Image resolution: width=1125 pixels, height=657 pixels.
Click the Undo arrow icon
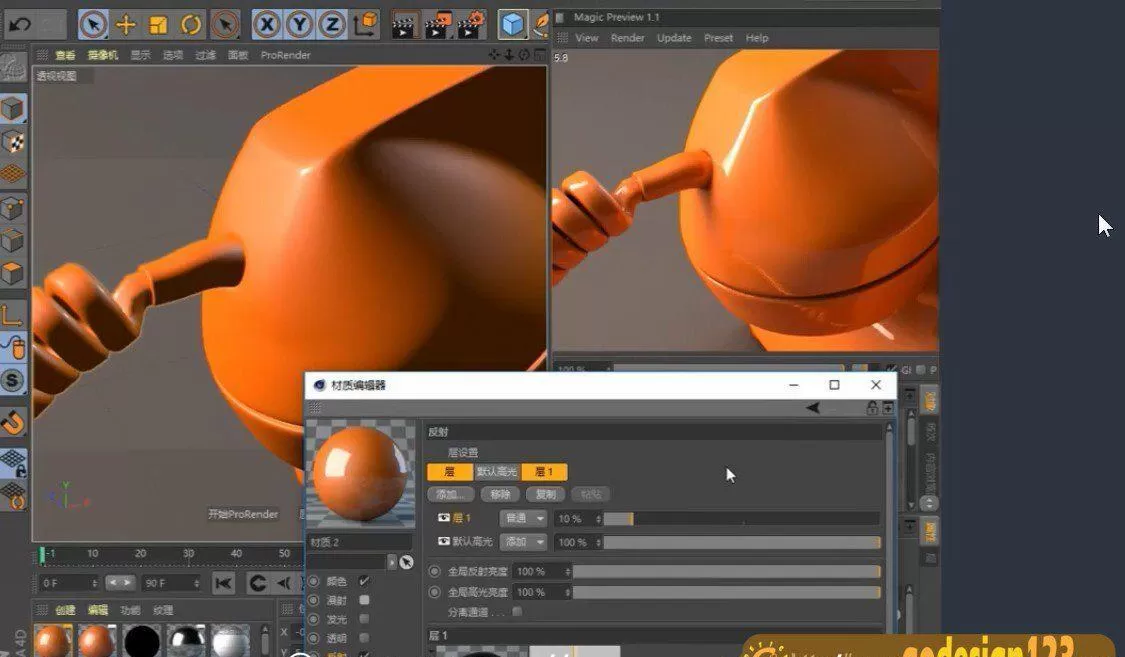[x=18, y=23]
